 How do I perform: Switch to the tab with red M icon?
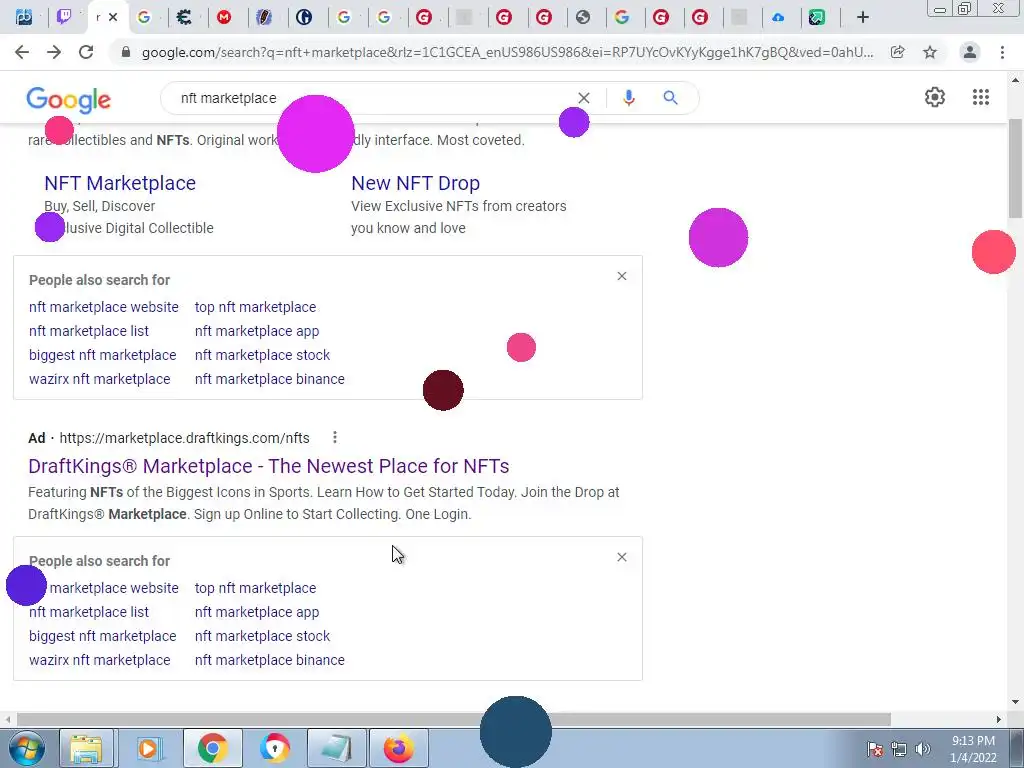click(x=224, y=17)
